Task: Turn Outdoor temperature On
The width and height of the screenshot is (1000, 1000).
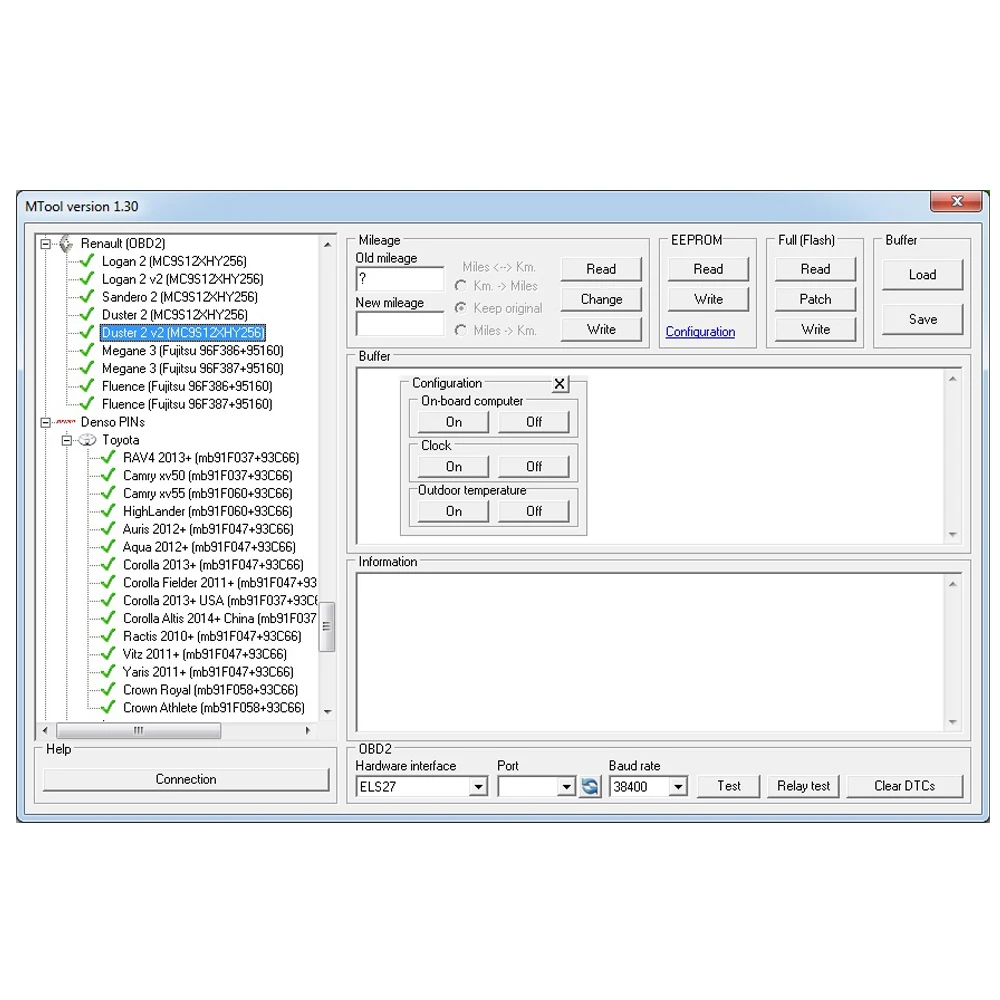Action: [x=453, y=511]
